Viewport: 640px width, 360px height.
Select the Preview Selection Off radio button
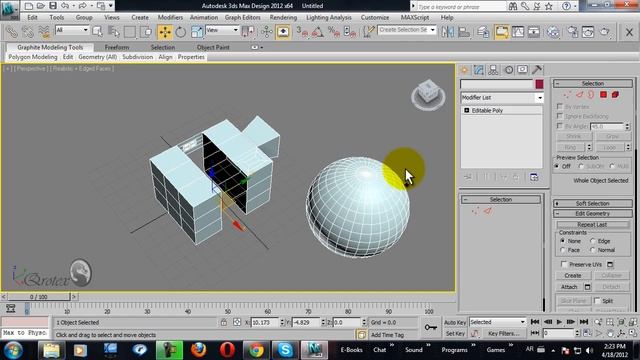tap(557, 167)
